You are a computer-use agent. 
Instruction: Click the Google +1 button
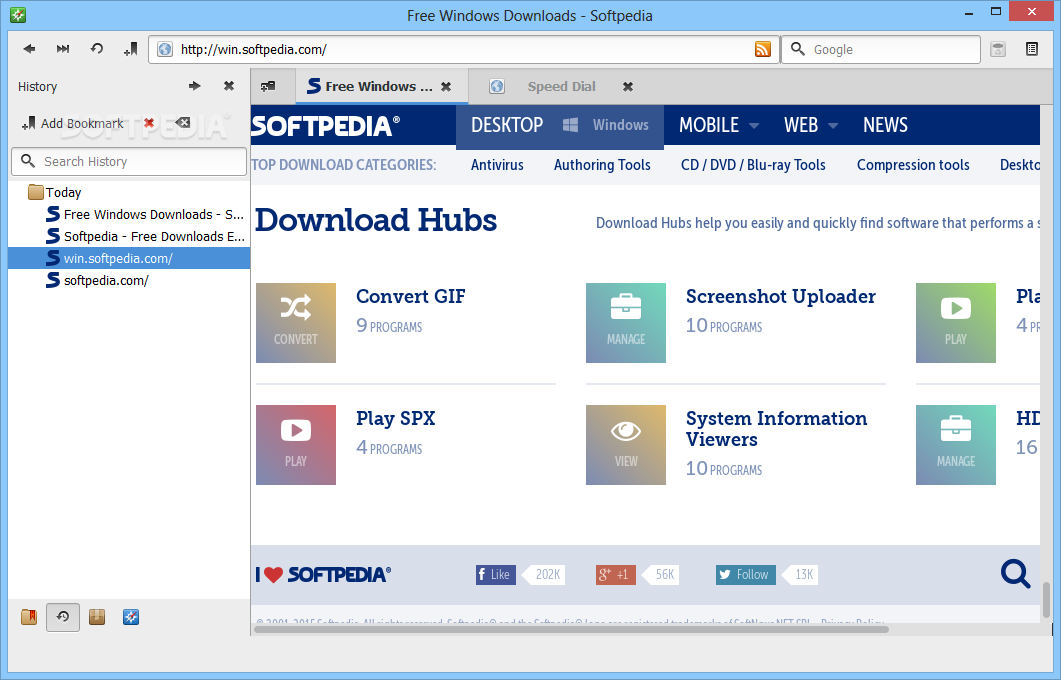(616, 574)
